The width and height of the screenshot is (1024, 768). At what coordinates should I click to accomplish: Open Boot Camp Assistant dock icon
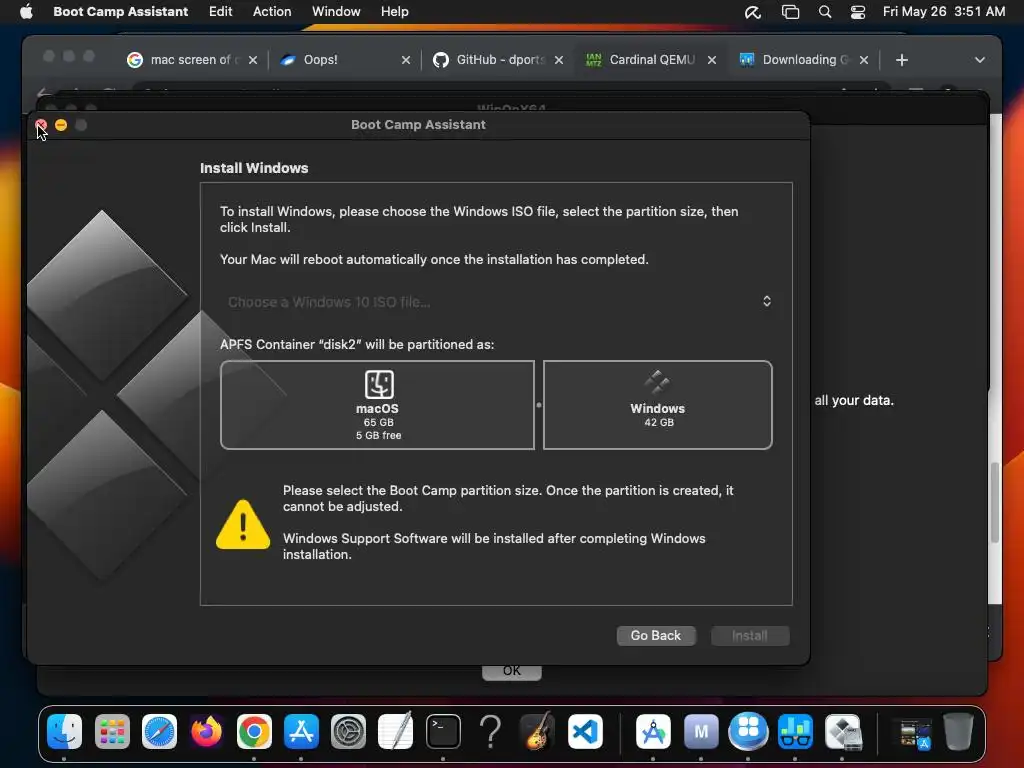coord(842,731)
